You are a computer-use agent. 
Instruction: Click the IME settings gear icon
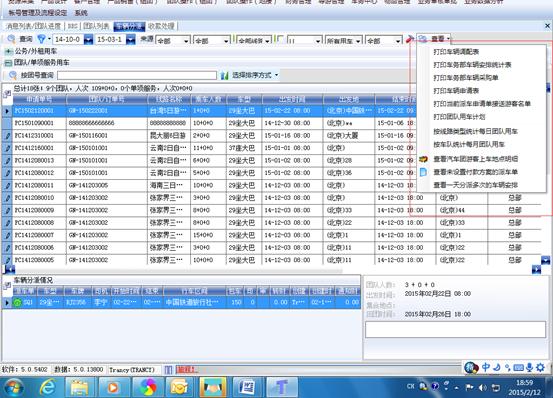pos(540,367)
